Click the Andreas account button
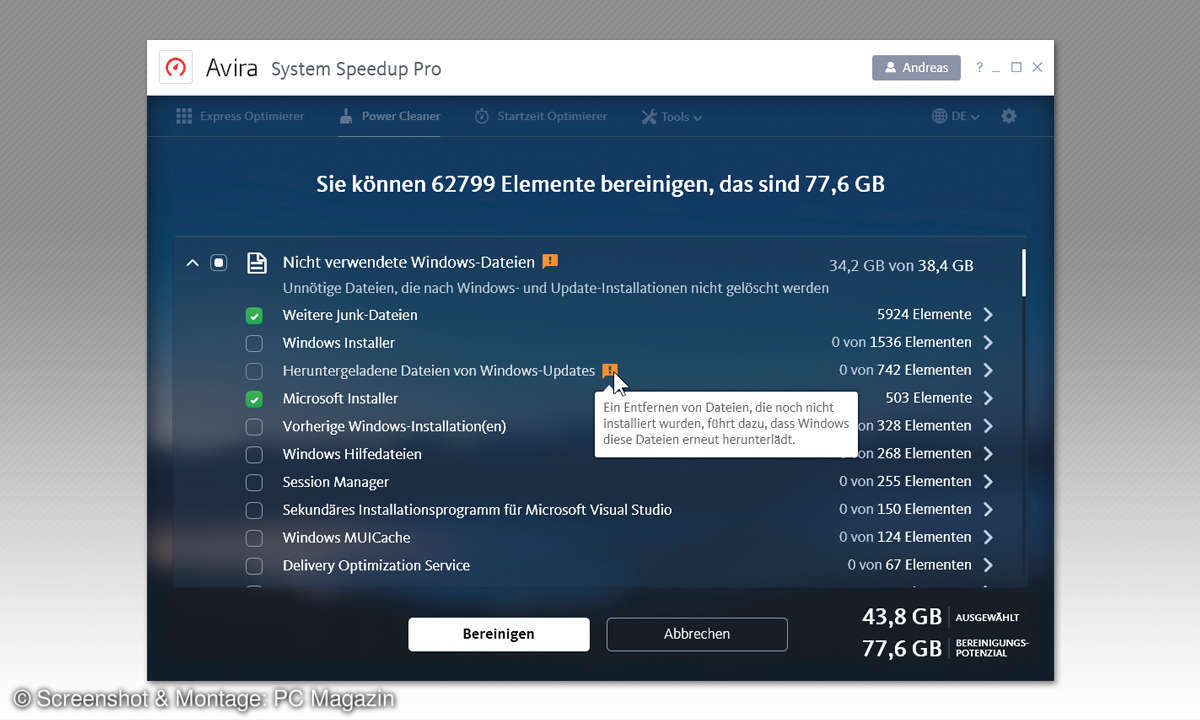 tap(916, 68)
